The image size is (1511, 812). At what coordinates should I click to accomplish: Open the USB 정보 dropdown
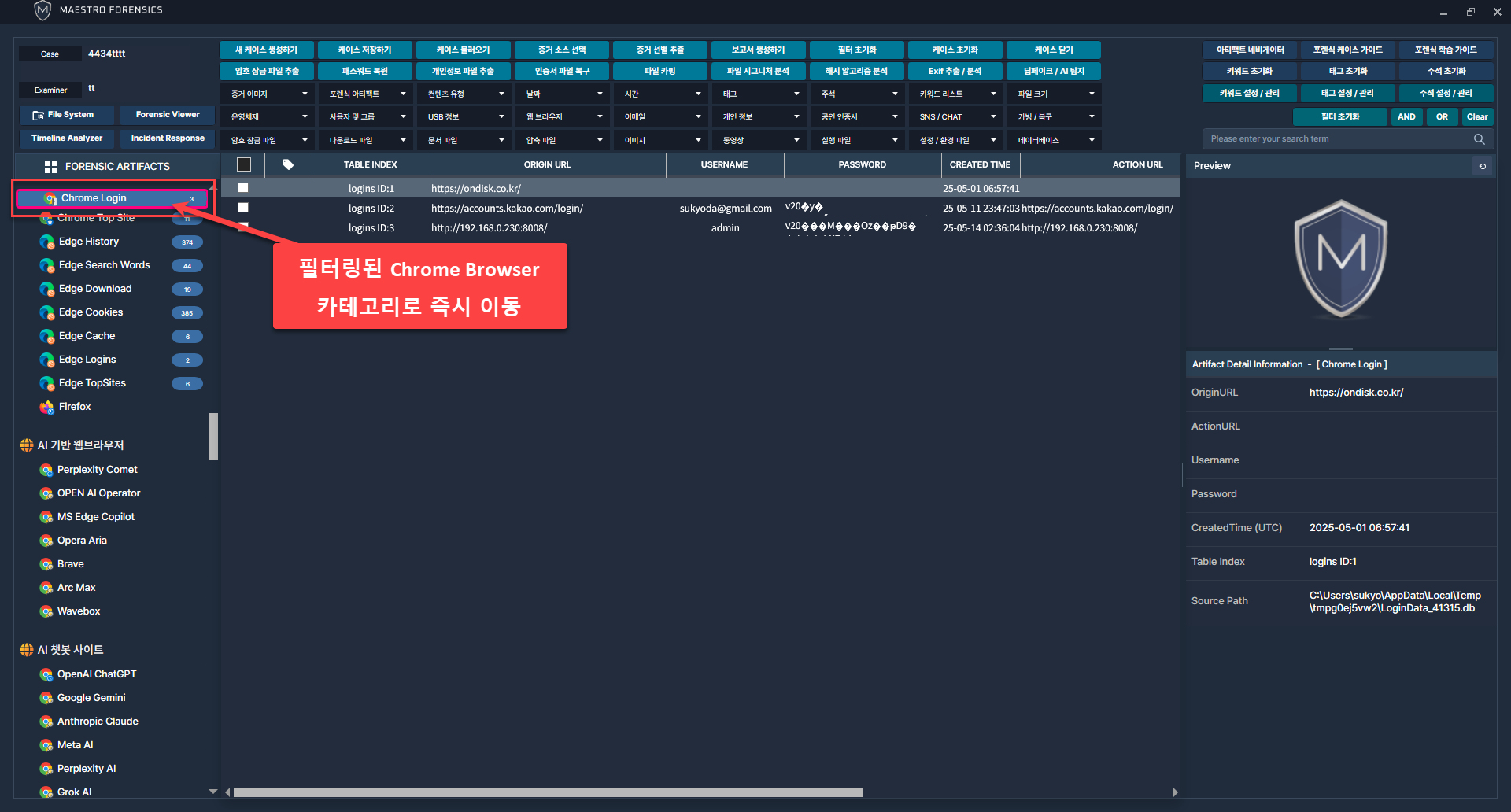coord(465,116)
